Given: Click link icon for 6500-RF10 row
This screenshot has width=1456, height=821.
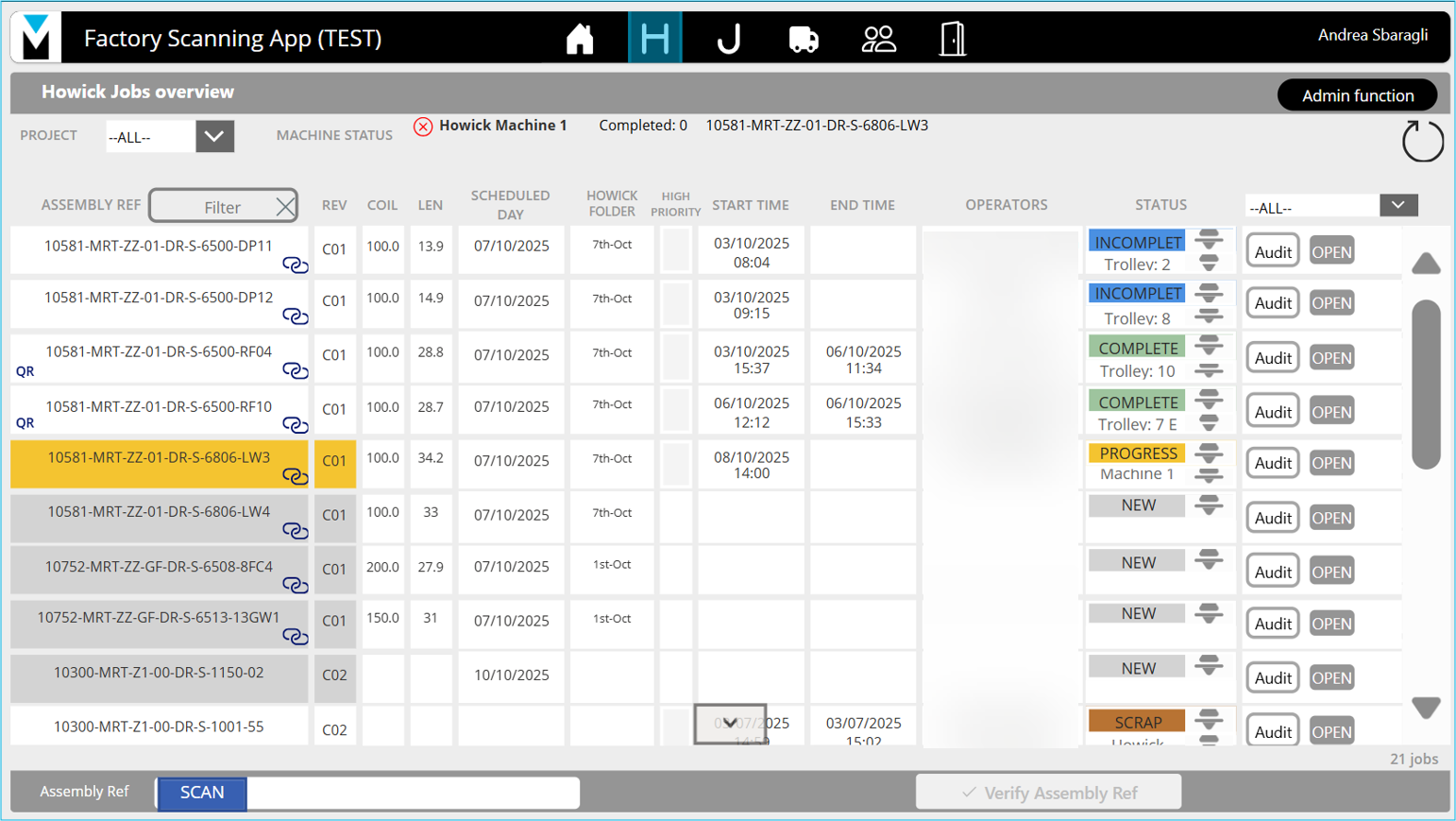Looking at the screenshot, I should coord(296,425).
